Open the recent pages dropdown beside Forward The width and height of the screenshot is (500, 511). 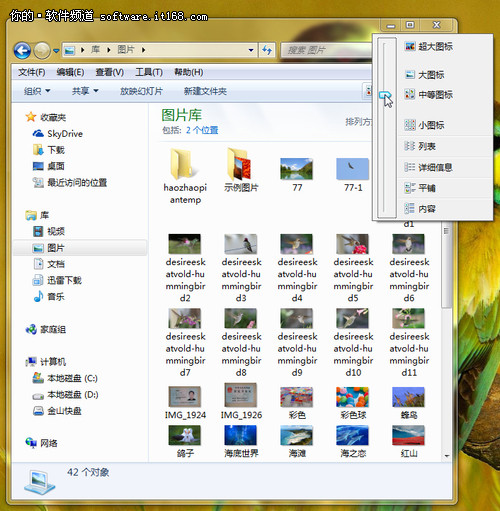(56, 51)
